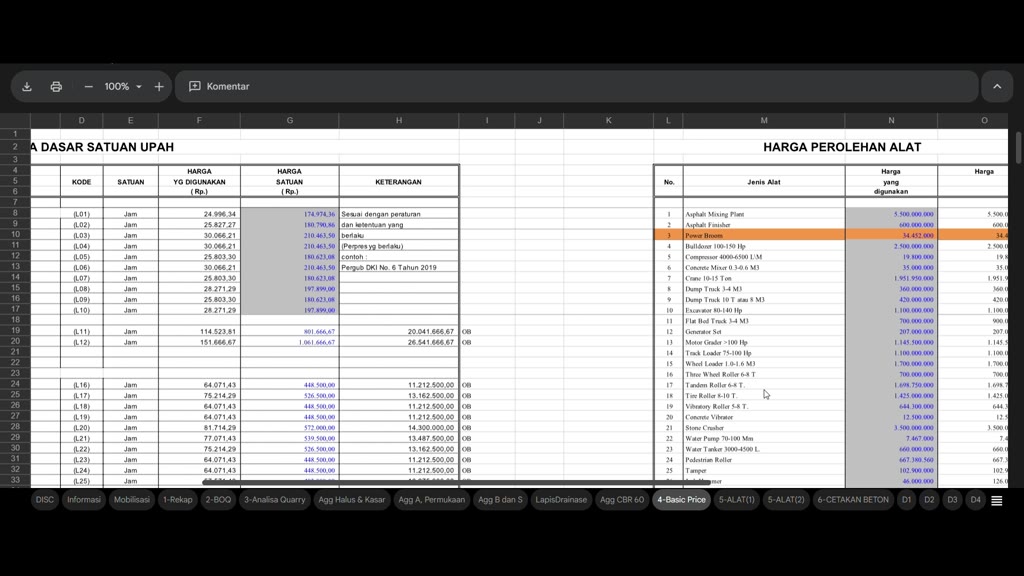Screen dimensions: 1024x576
Task: Select the Water Tanker 3000-4500 L cell
Action: (764, 449)
